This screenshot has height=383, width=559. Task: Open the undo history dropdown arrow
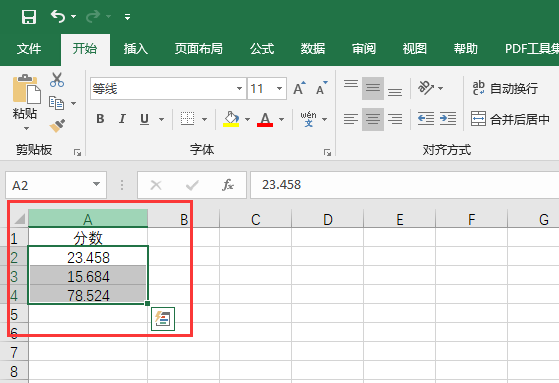(73, 16)
